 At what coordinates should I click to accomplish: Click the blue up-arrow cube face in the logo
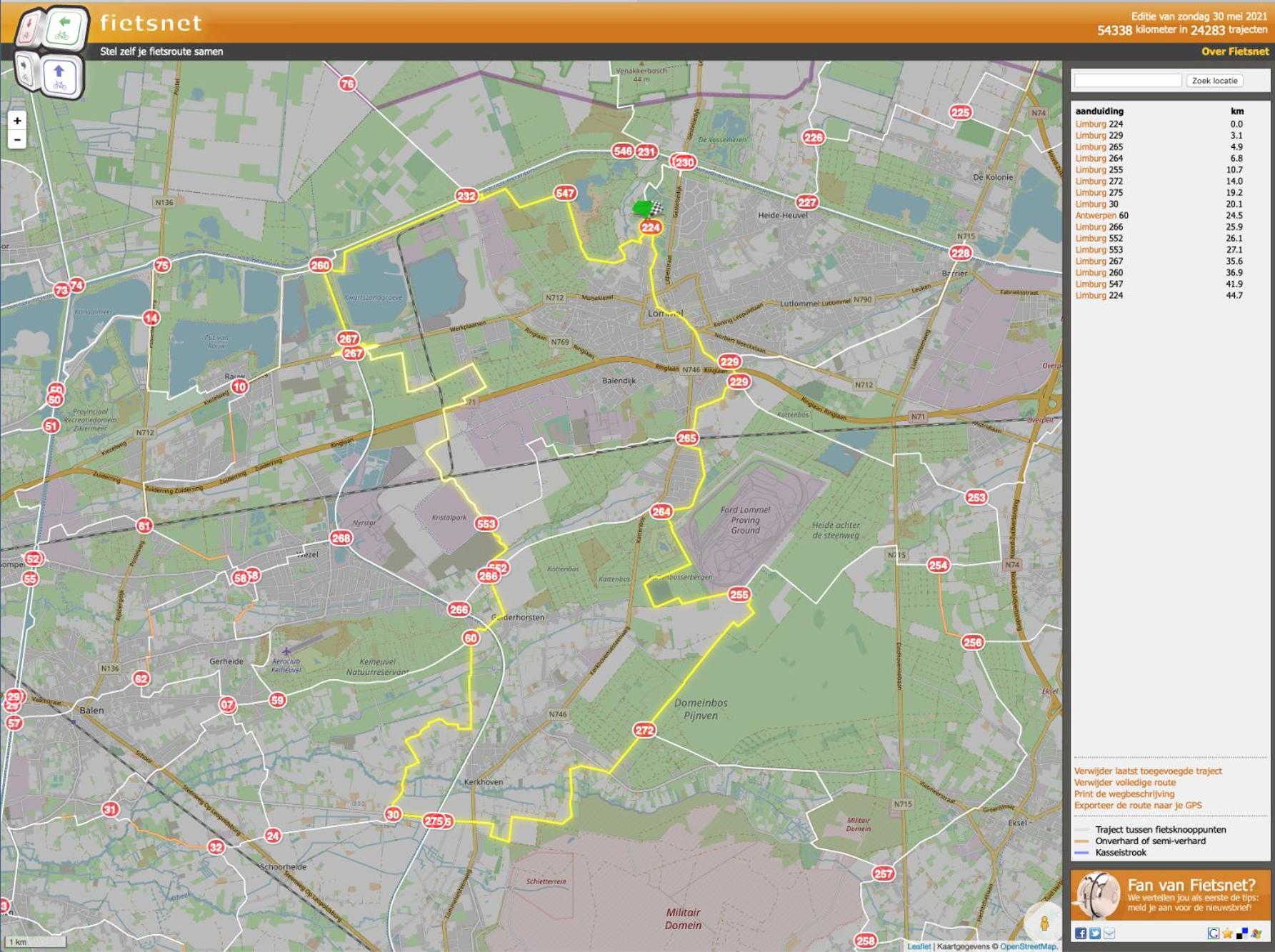pos(60,77)
